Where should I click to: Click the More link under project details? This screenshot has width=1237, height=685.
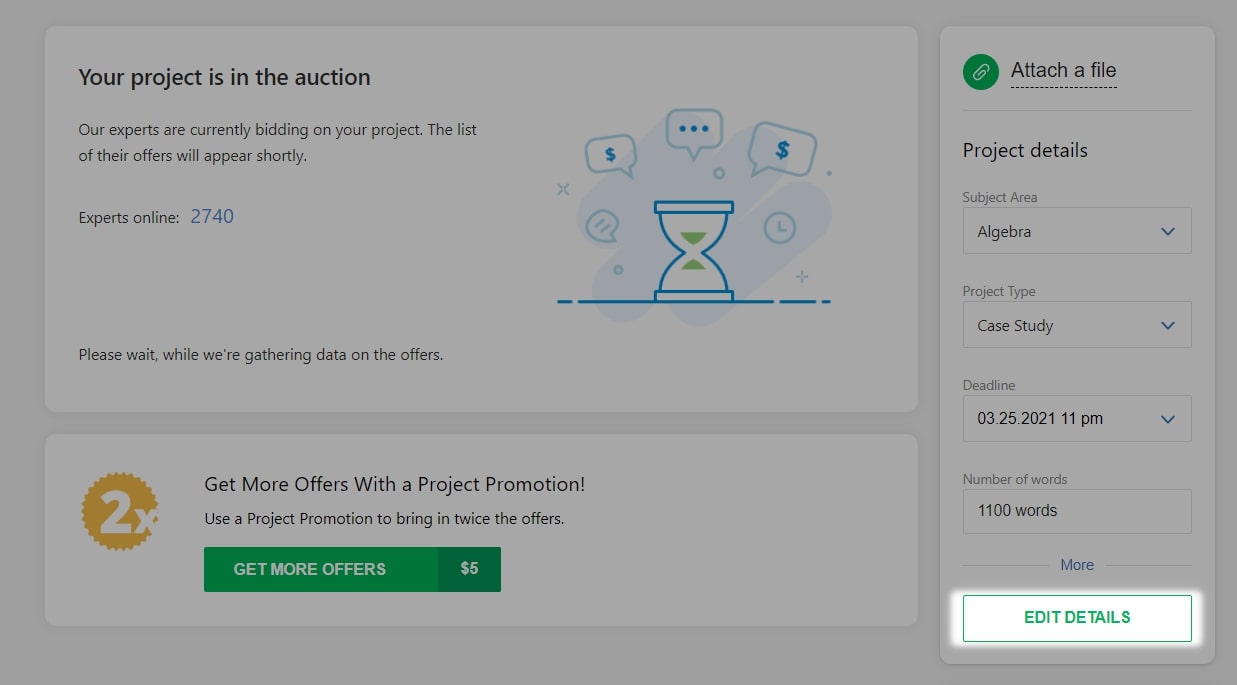click(1077, 565)
